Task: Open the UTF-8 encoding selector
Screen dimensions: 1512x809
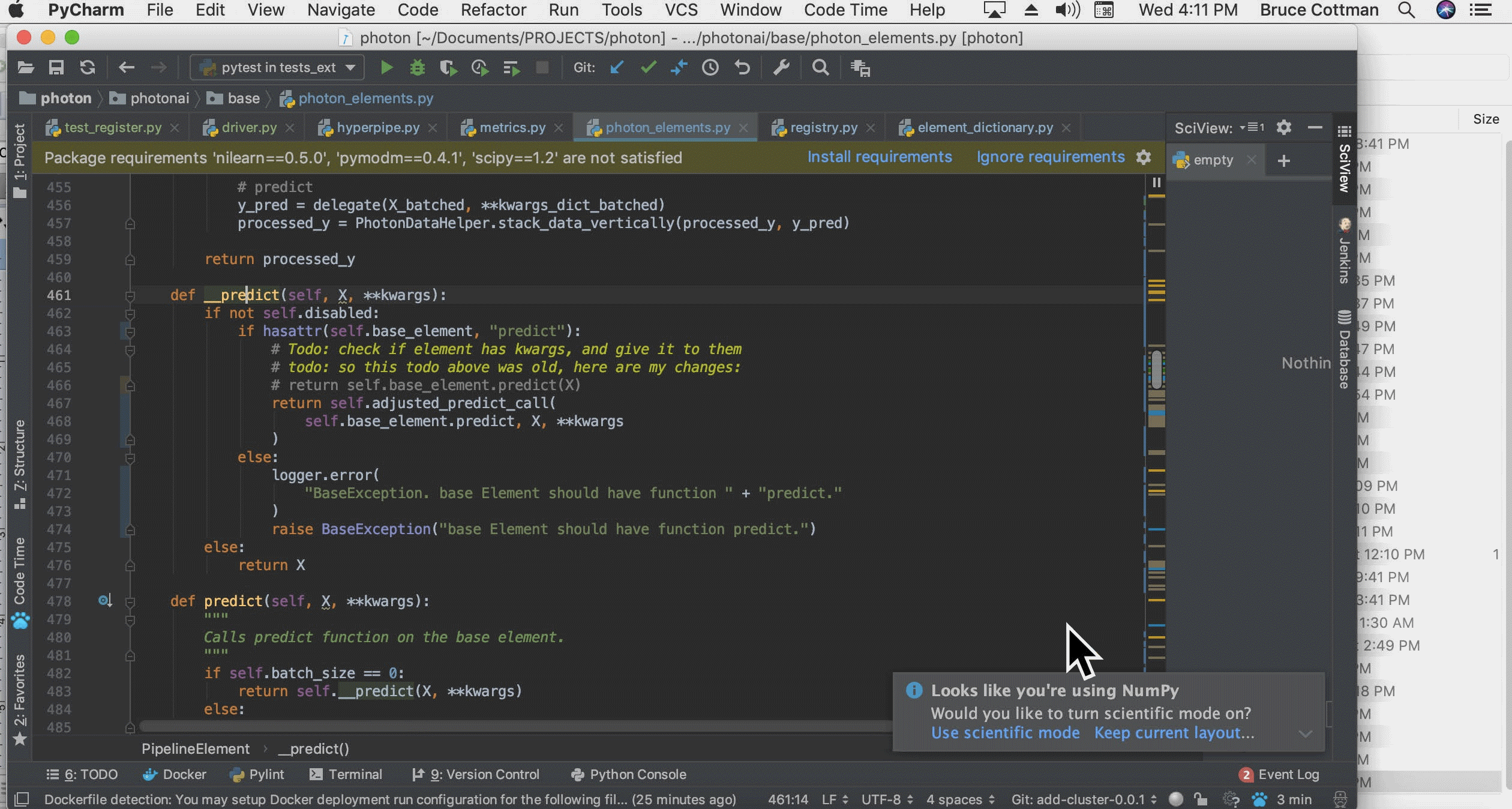Action: pos(887,799)
